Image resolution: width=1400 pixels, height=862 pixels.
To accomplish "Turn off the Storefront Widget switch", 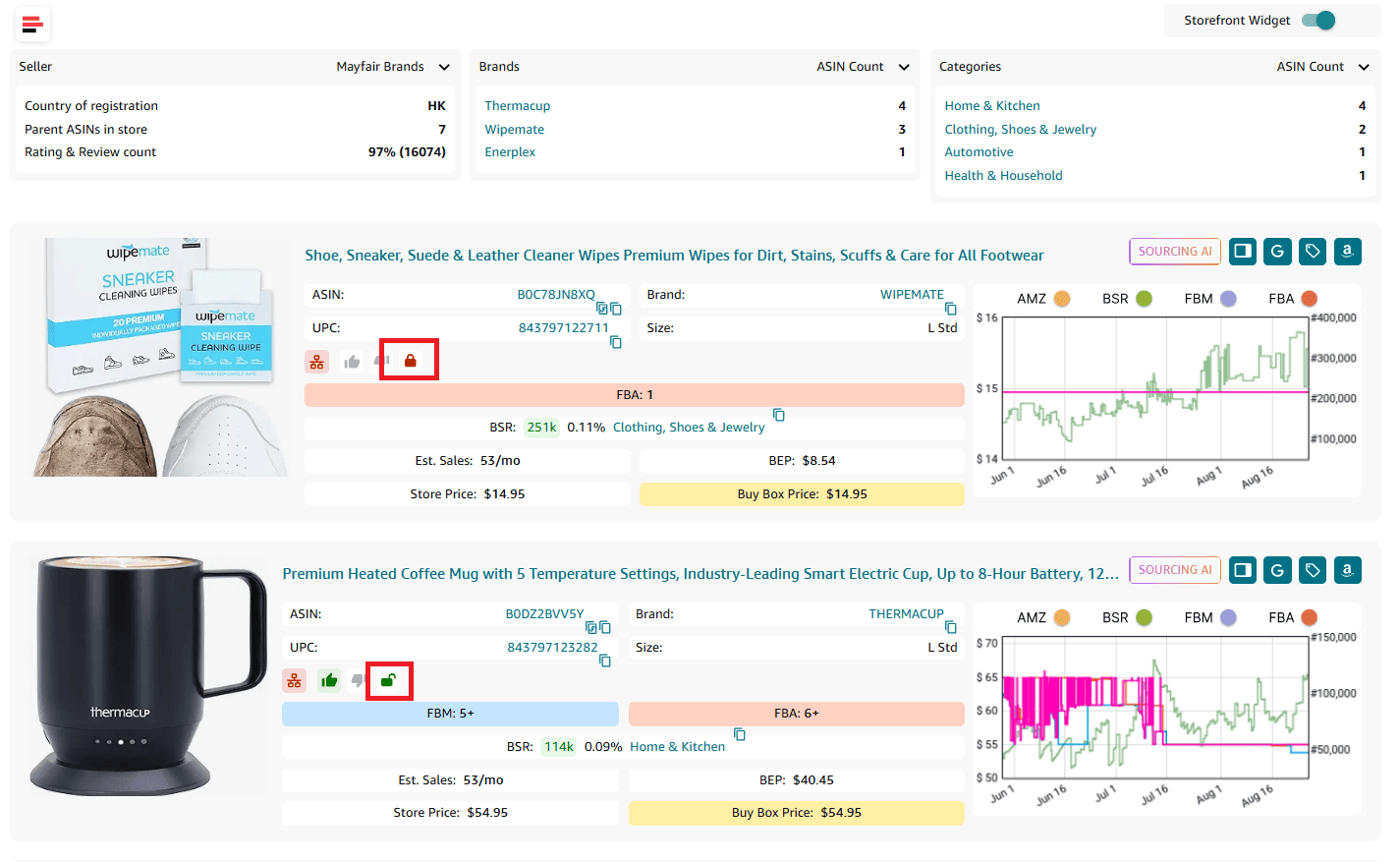I will tap(1318, 21).
